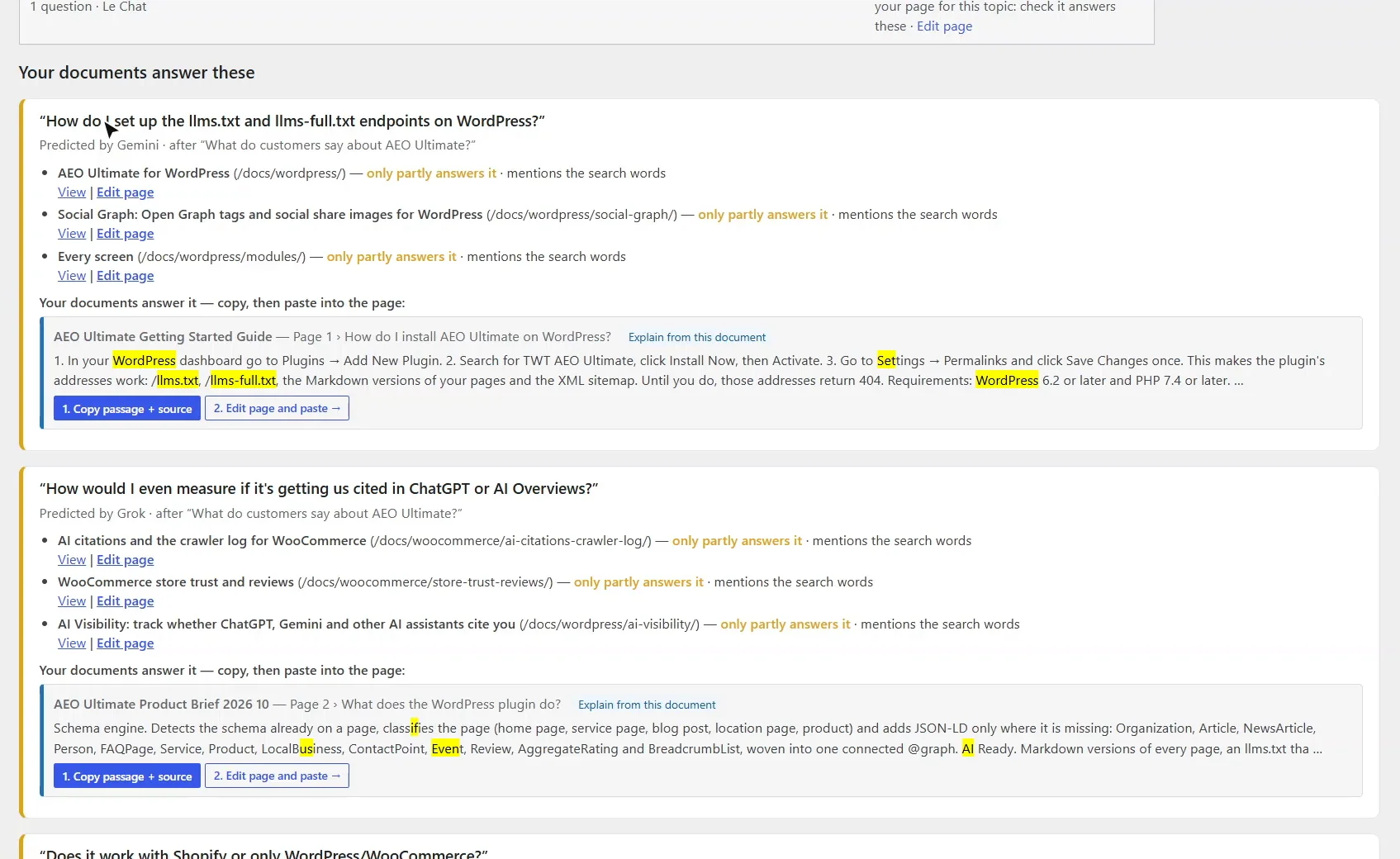Viewport: 1400px width, 859px height.
Task: View the Every screen modules document
Action: (x=72, y=276)
